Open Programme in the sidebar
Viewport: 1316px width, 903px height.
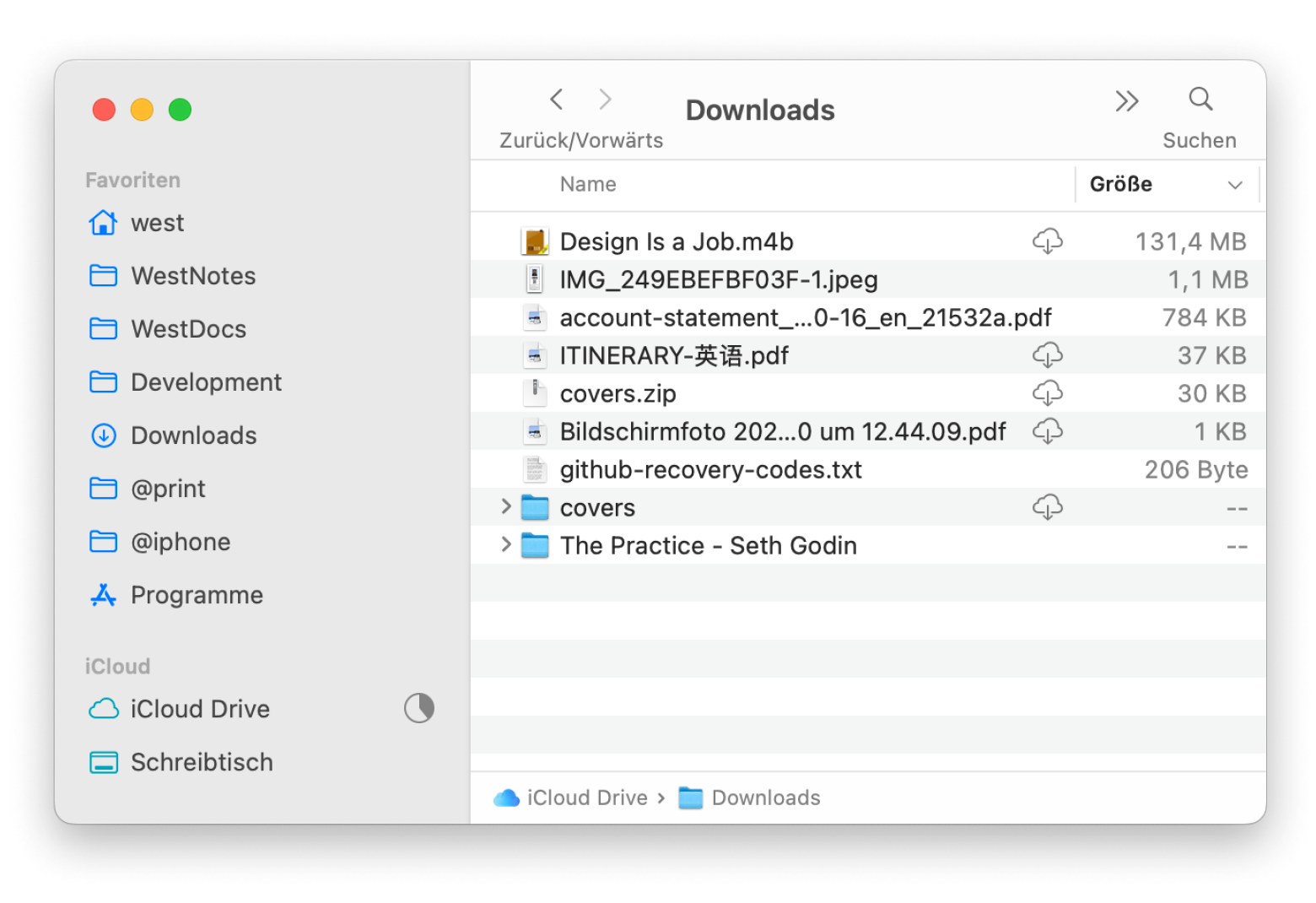point(197,595)
